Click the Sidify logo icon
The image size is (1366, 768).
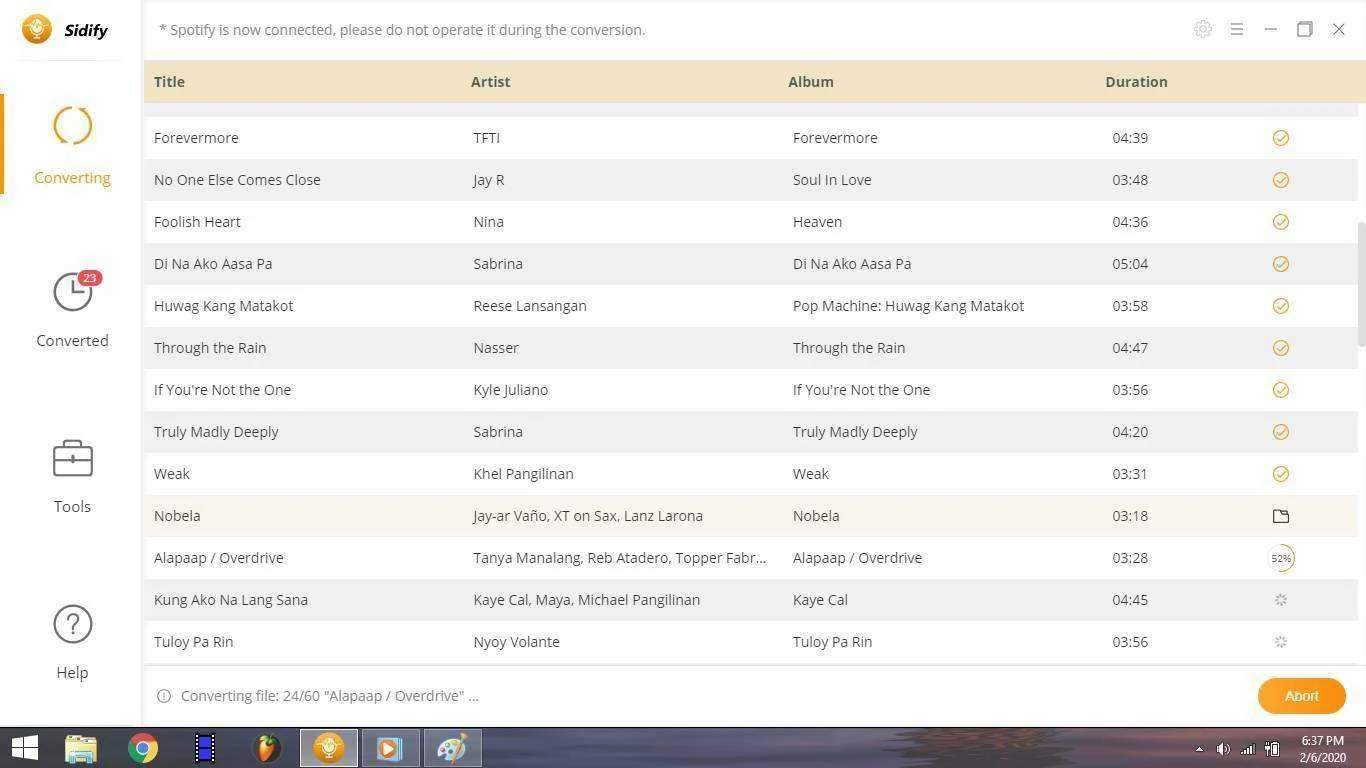(37, 29)
